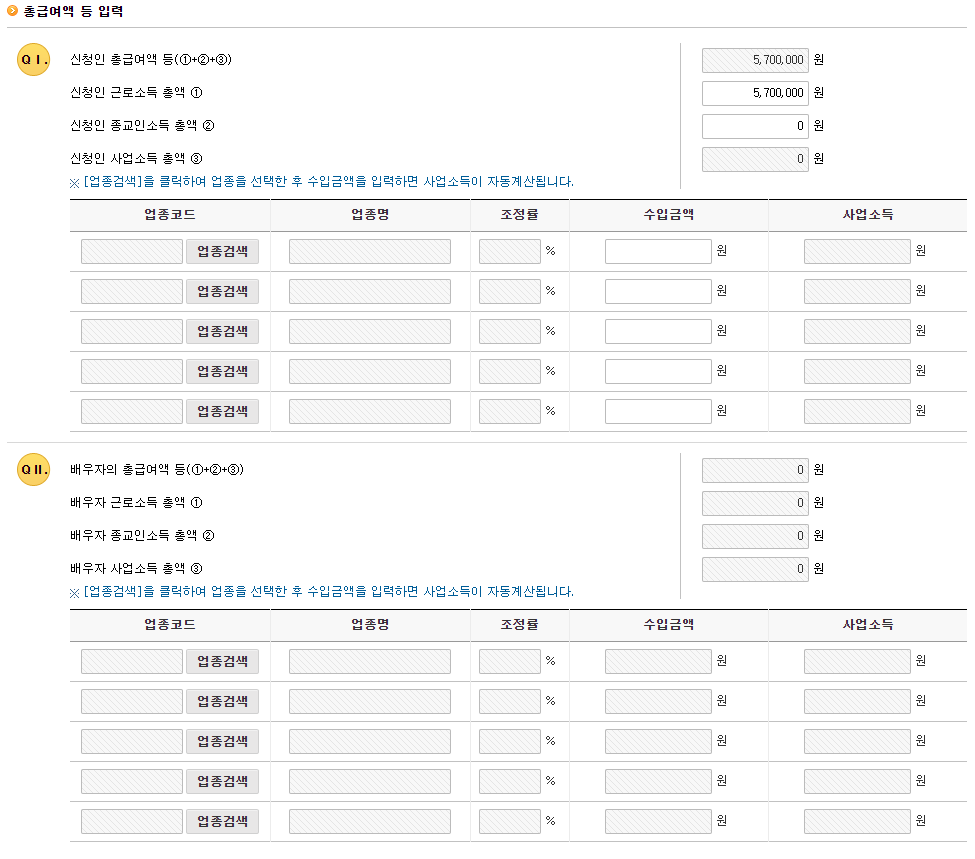
Task: Focus 수입금액 input in applicant's fourth row
Action: tap(658, 371)
